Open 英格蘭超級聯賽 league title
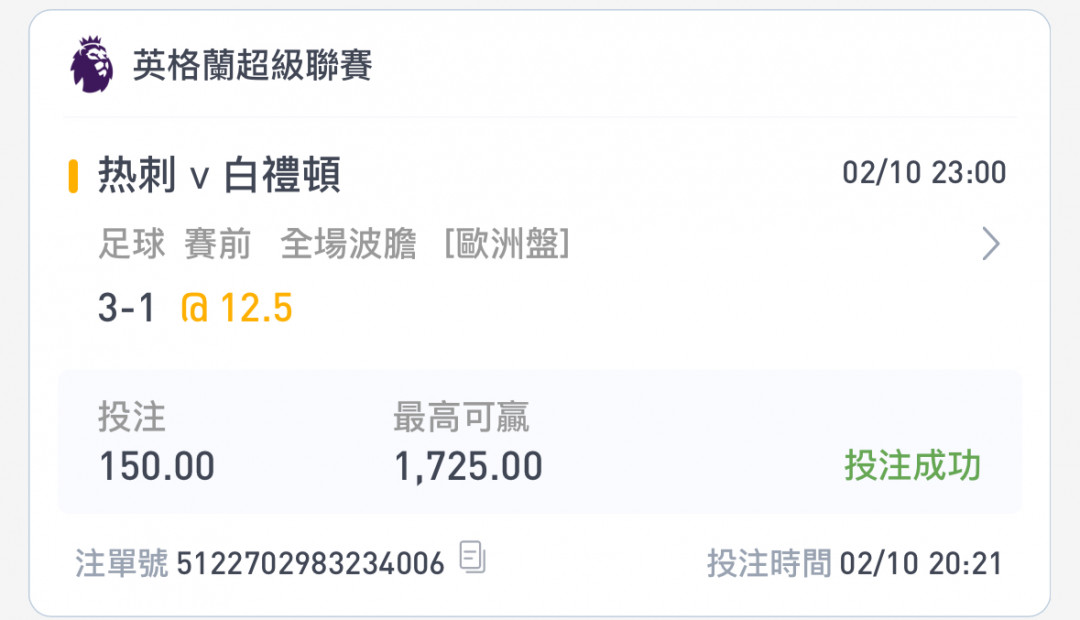Screen dimensions: 1080x620 point(252,65)
